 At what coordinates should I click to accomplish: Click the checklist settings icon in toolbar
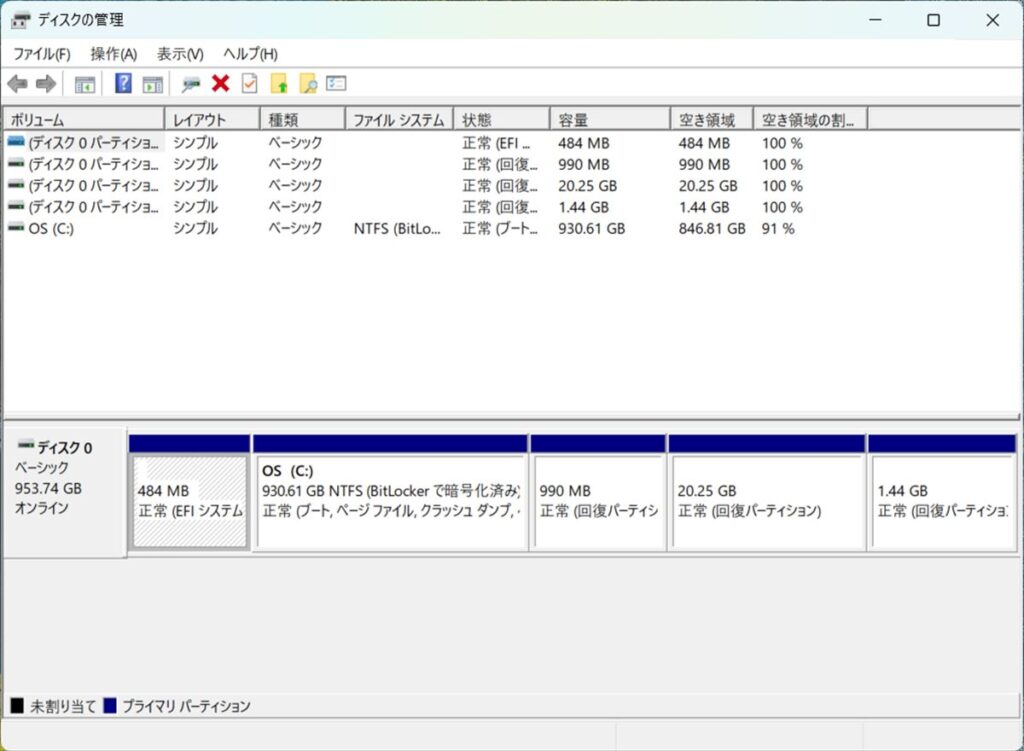point(336,84)
